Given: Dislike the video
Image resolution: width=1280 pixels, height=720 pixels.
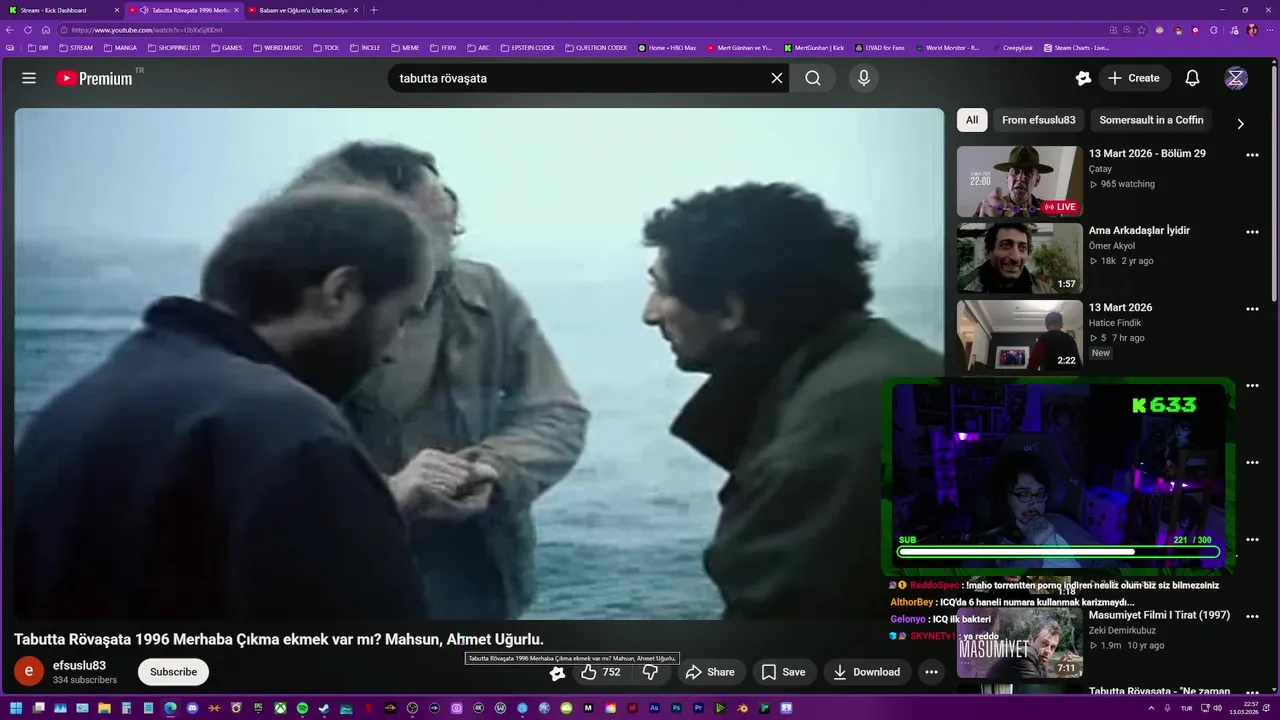Looking at the screenshot, I should [650, 672].
